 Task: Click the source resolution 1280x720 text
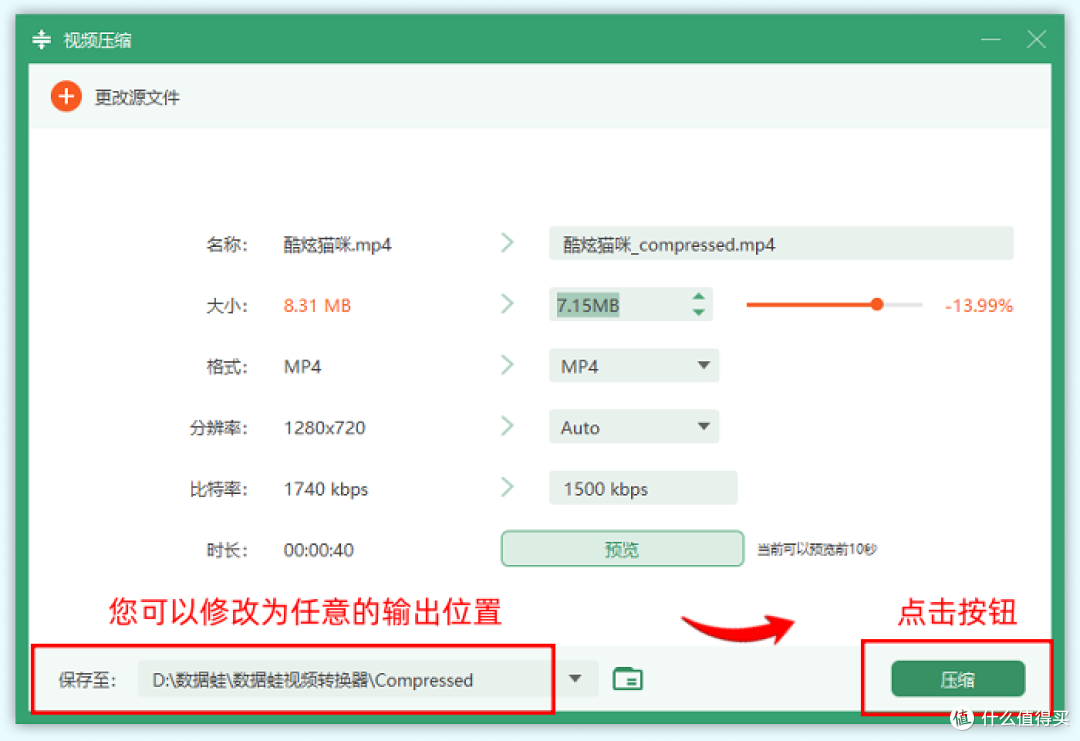(x=324, y=428)
